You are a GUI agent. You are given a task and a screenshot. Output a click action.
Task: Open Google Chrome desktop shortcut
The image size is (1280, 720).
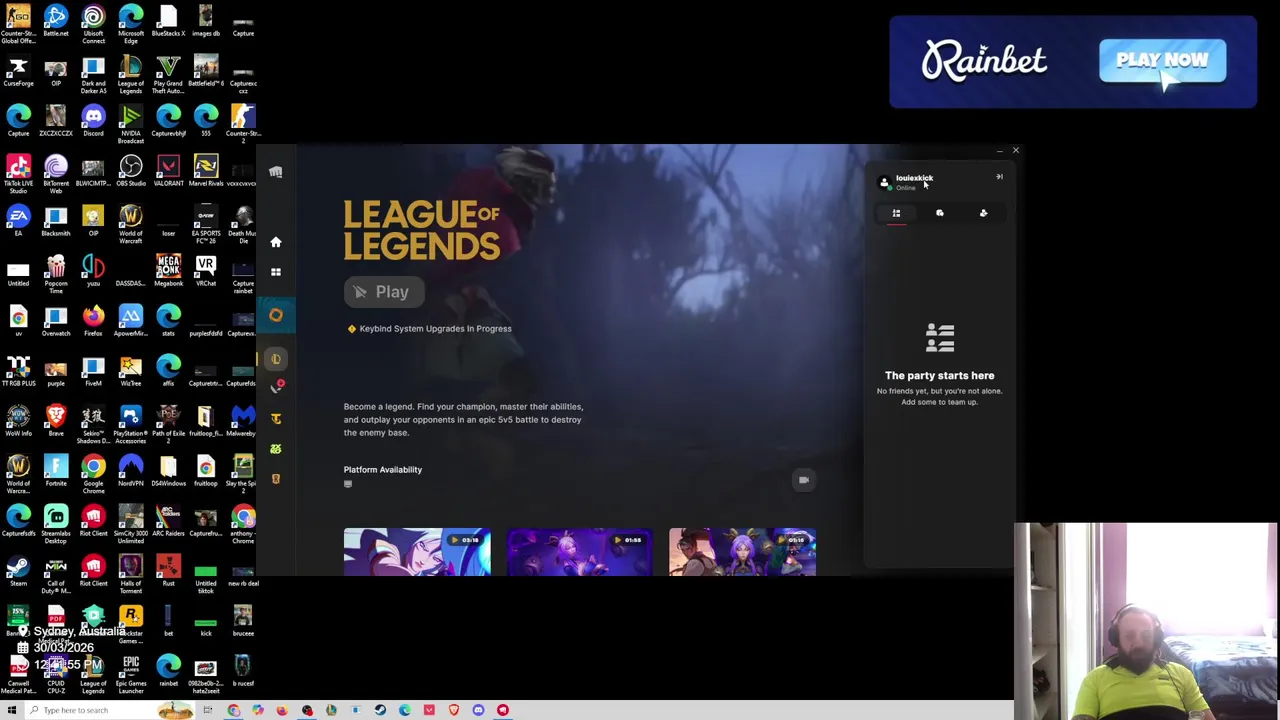(x=93, y=474)
